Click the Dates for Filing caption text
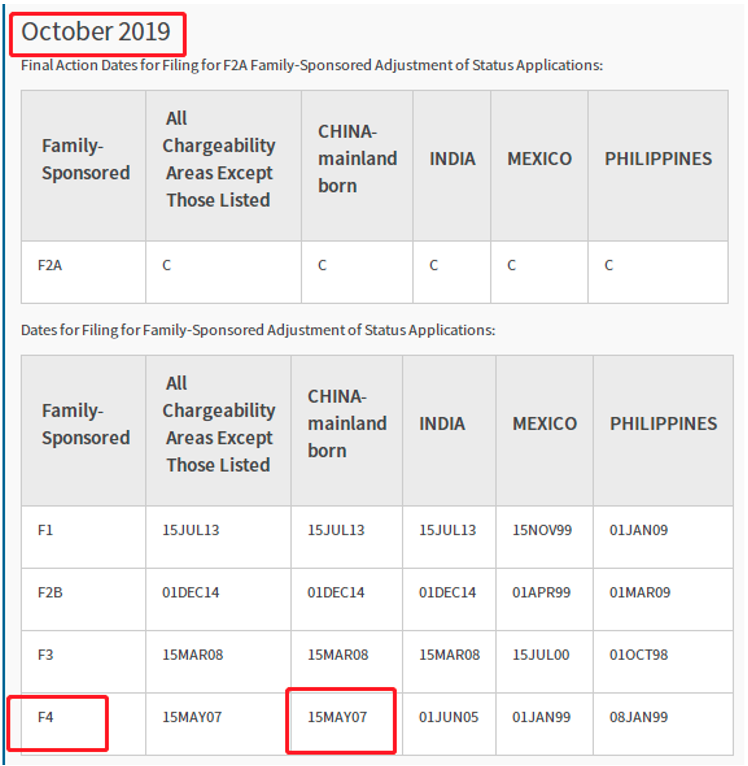Viewport: 748px width, 766px height. pyautogui.click(x=258, y=330)
